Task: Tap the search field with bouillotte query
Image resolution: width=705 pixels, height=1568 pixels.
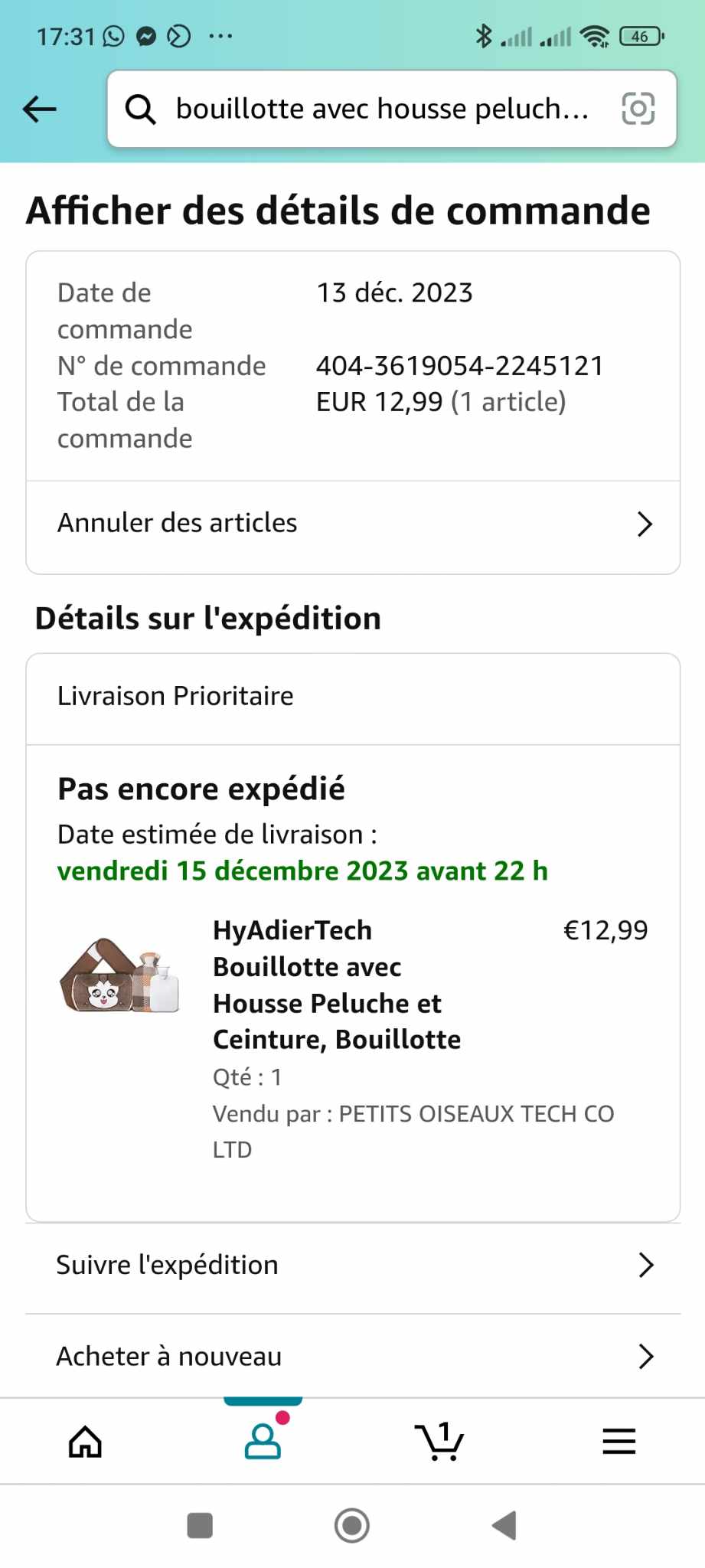Action: [383, 109]
